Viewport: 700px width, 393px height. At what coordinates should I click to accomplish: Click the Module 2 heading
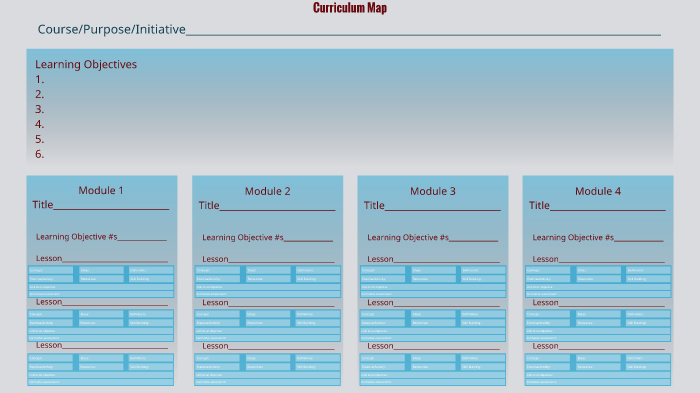point(267,191)
